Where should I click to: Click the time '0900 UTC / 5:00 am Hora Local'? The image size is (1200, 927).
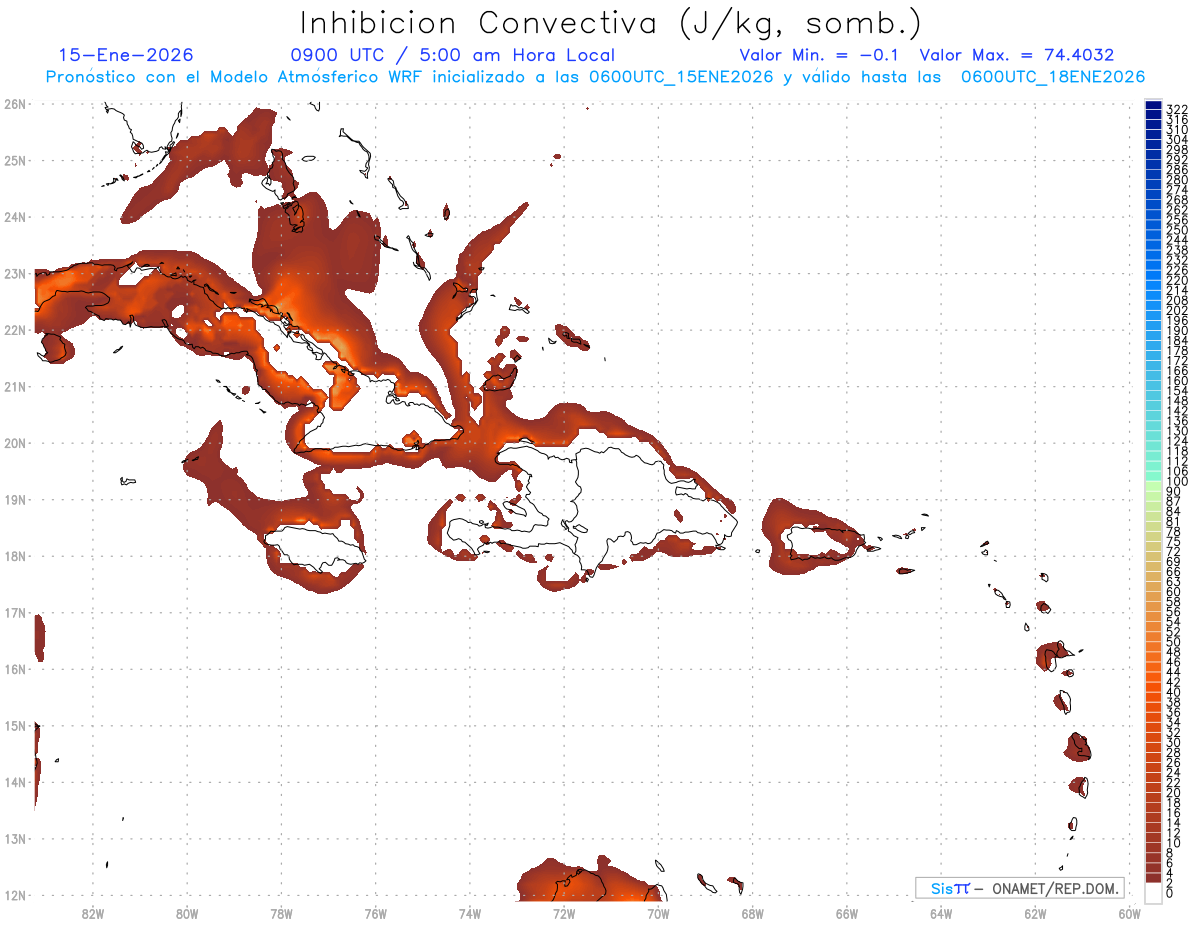452,55
